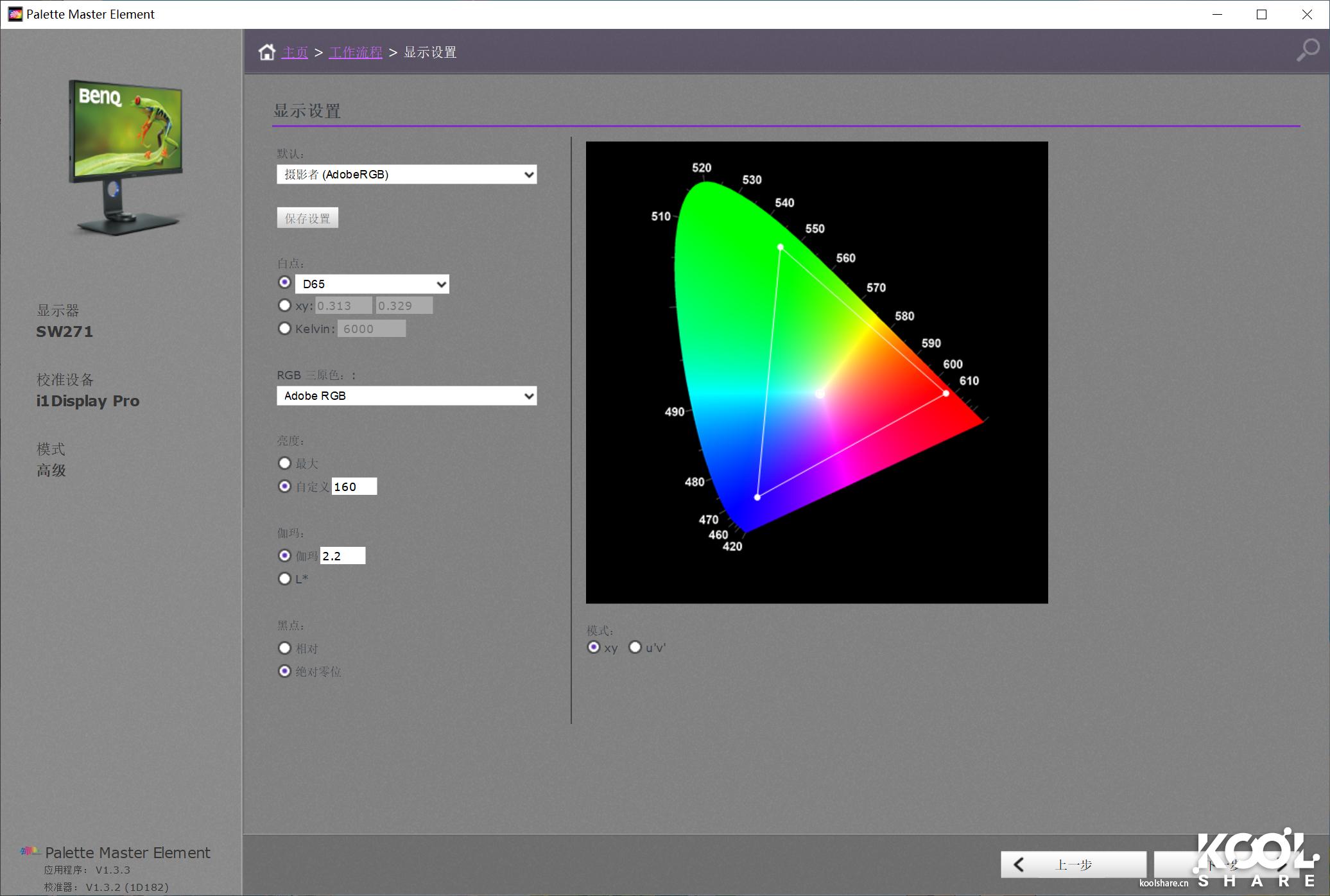Click the red primary point on gamut triangle
Viewport: 1330px width, 896px height.
click(946, 393)
